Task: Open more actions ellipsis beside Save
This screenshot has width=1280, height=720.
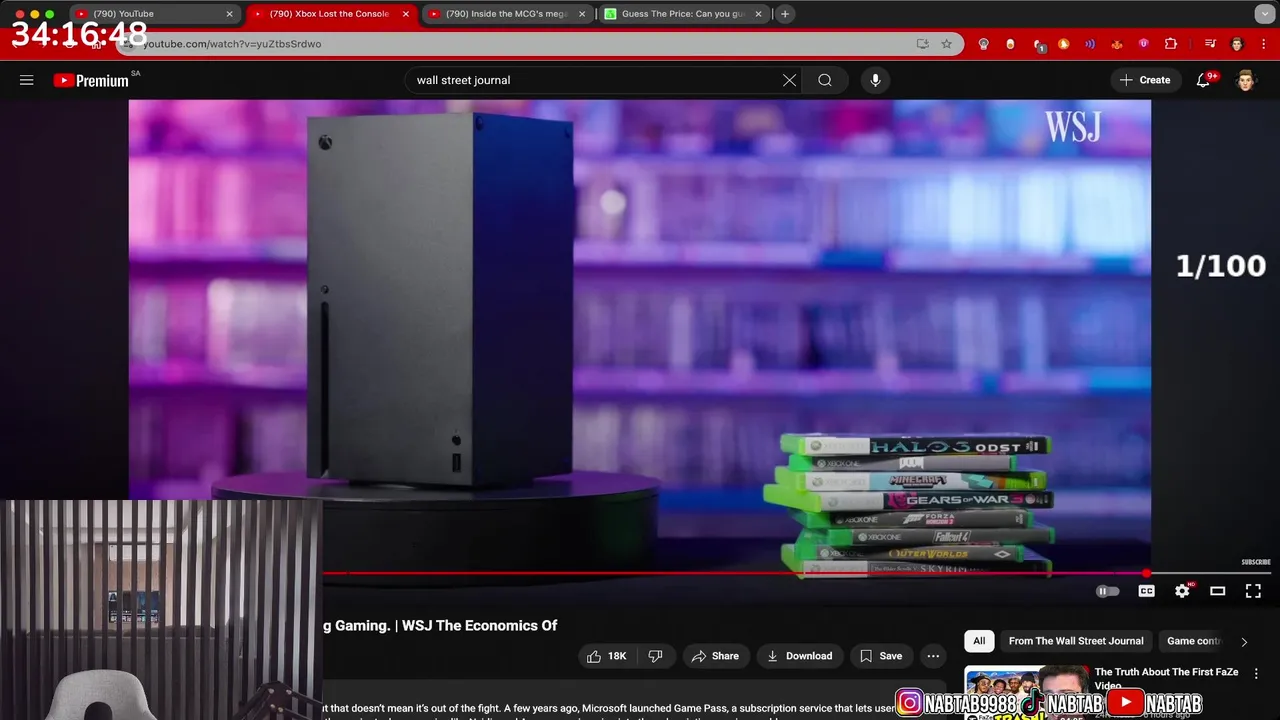Action: tap(933, 656)
